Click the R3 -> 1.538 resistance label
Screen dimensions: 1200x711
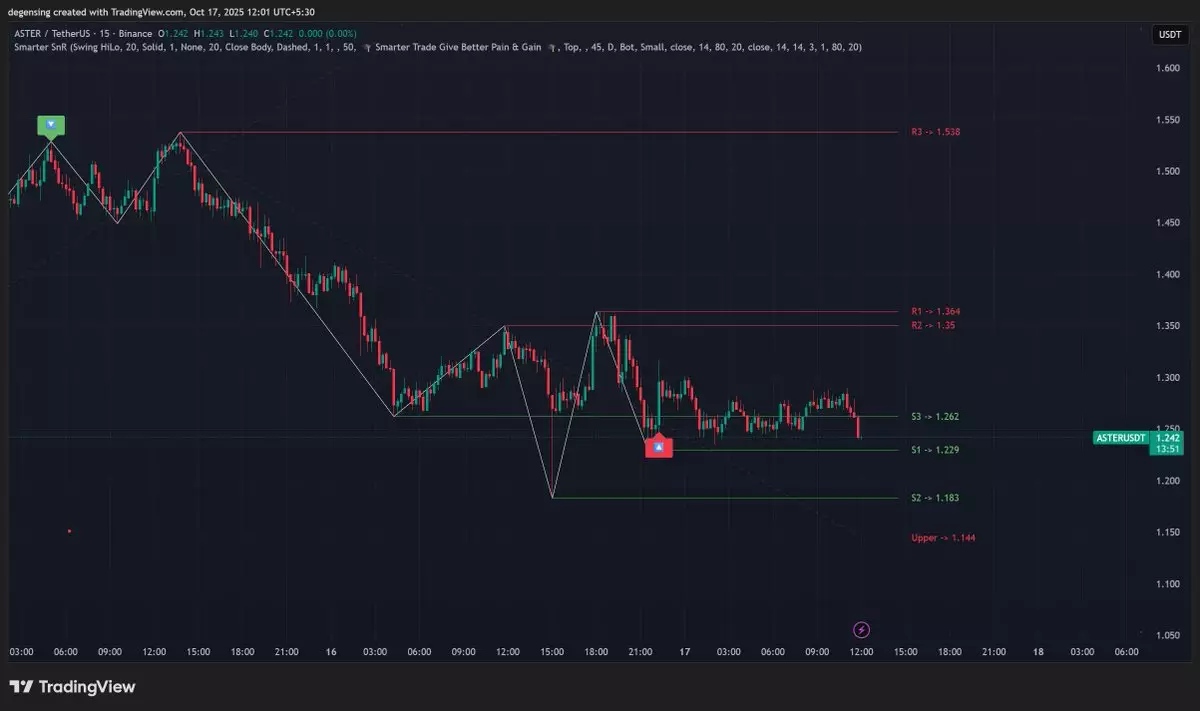[935, 132]
